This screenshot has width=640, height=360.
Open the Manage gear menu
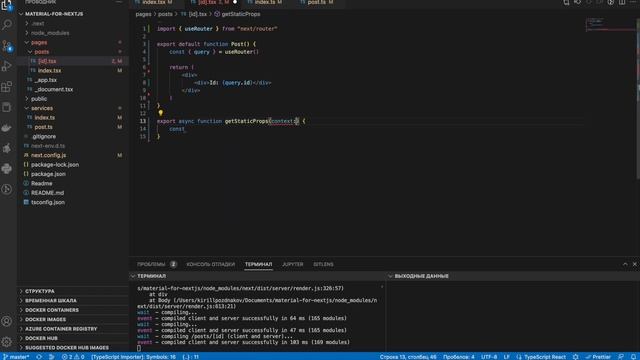pos(7,342)
